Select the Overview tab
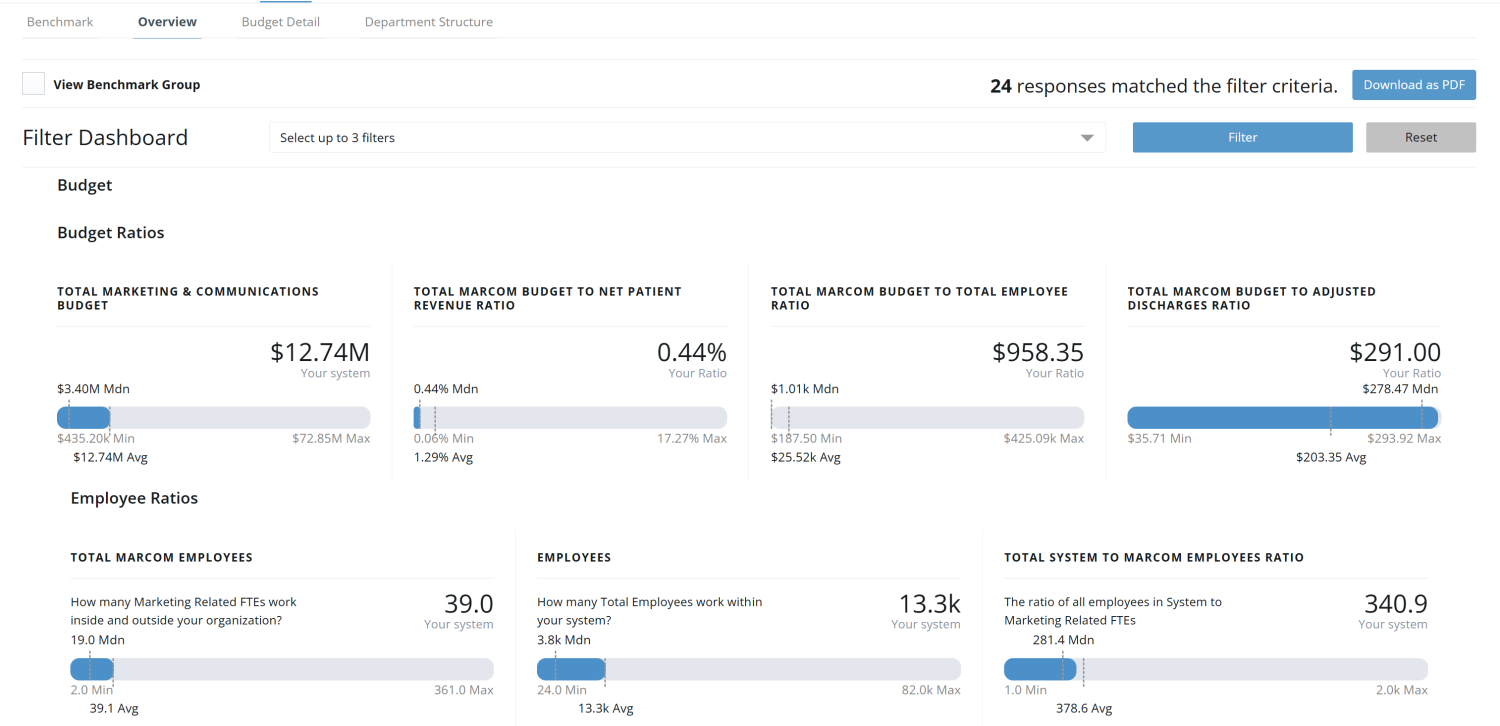This screenshot has width=1500, height=726. (x=167, y=21)
